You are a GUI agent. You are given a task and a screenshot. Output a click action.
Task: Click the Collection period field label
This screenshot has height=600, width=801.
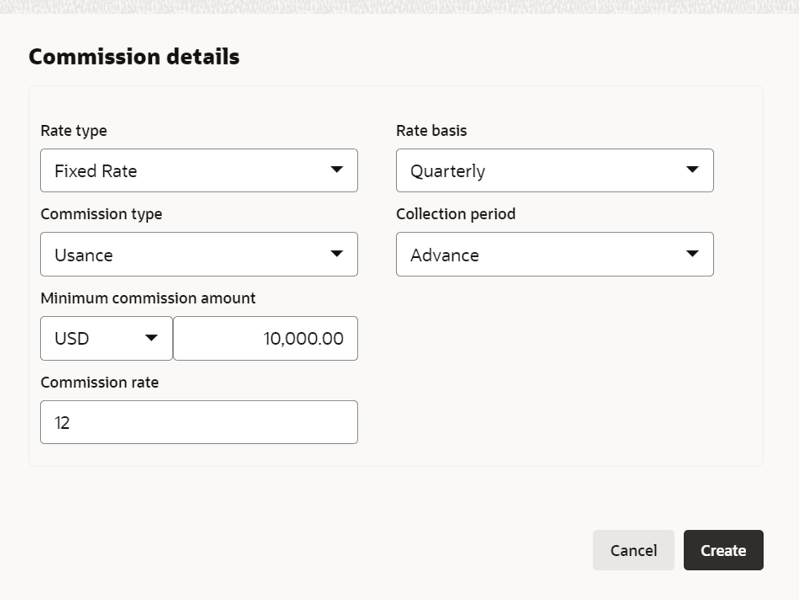click(456, 214)
